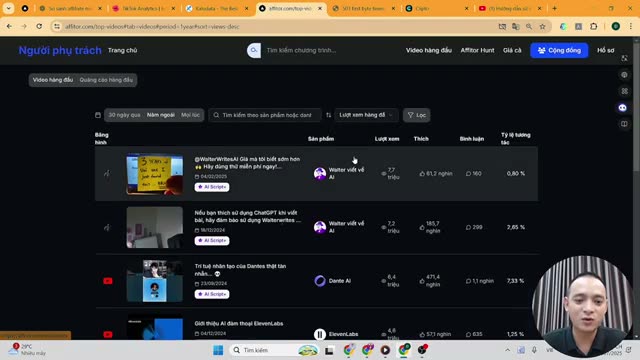Image resolution: width=640 pixels, height=360 pixels.
Task: Click the YouTube icon in the ElevenLabs row
Action: (x=108, y=334)
